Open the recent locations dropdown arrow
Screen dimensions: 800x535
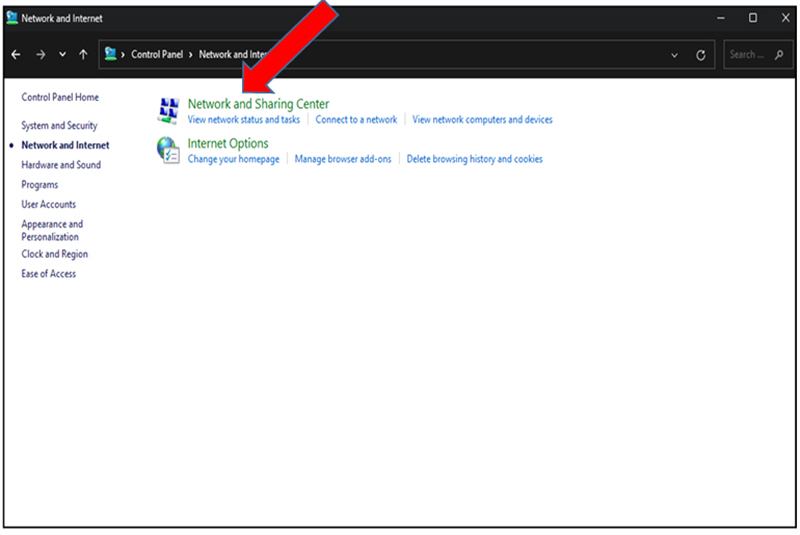62,55
